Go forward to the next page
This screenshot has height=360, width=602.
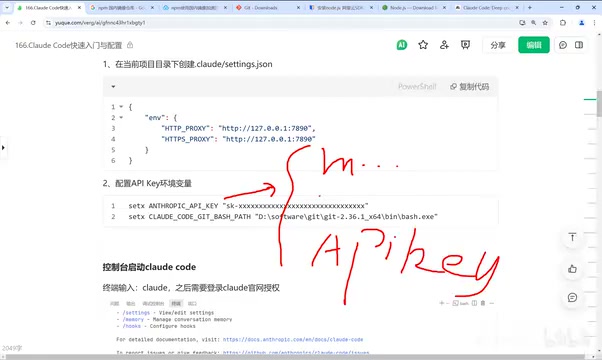[x=20, y=23]
